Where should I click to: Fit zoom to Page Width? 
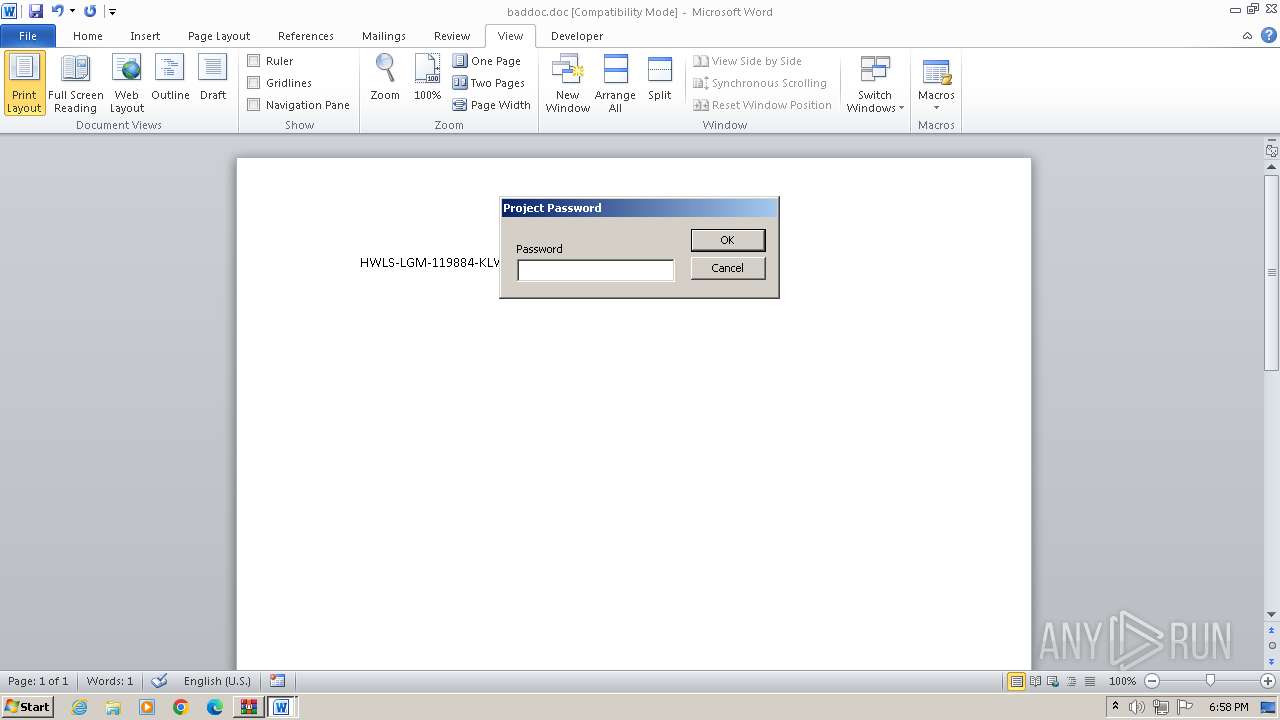tap(492, 105)
